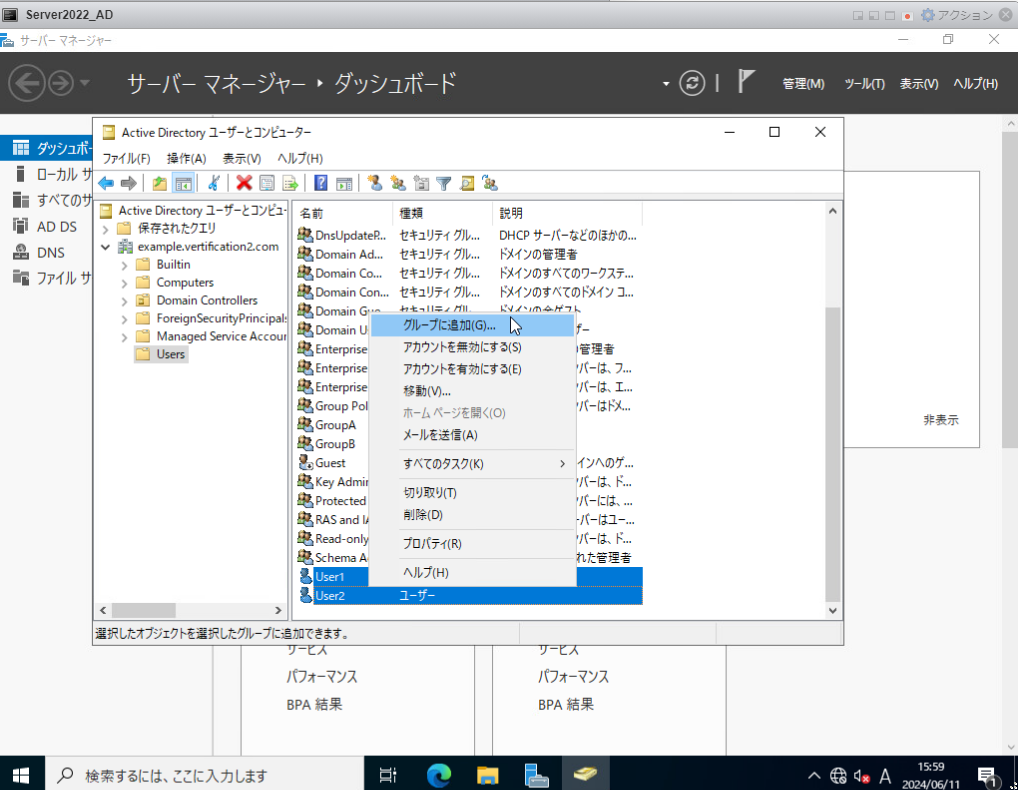Open the ファイル(F) menu in Active Directory window
The image size is (1018, 790).
(126, 158)
